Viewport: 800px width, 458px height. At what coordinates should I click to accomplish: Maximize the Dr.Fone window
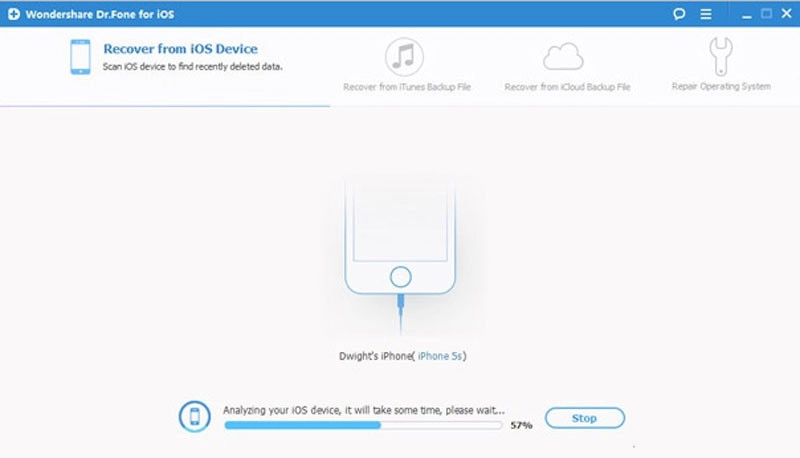coord(766,14)
